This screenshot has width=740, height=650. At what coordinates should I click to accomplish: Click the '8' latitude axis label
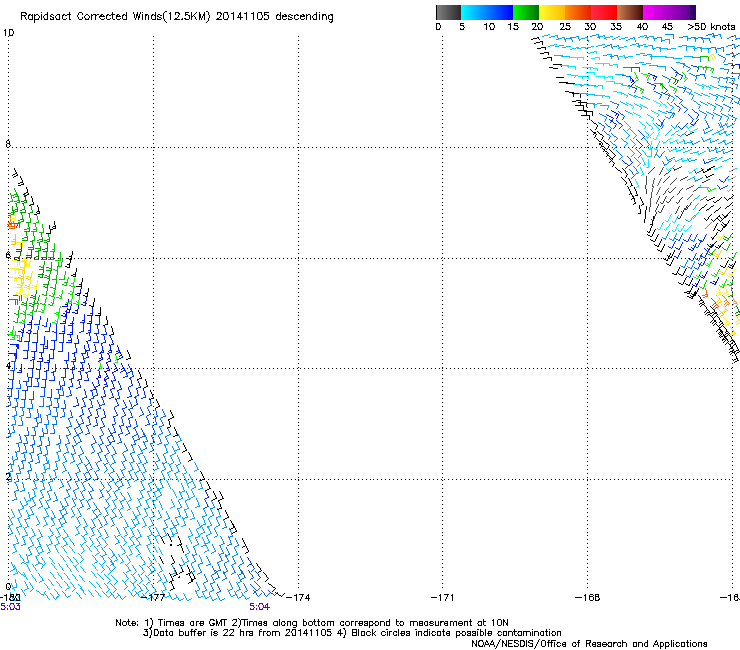(x=8, y=144)
